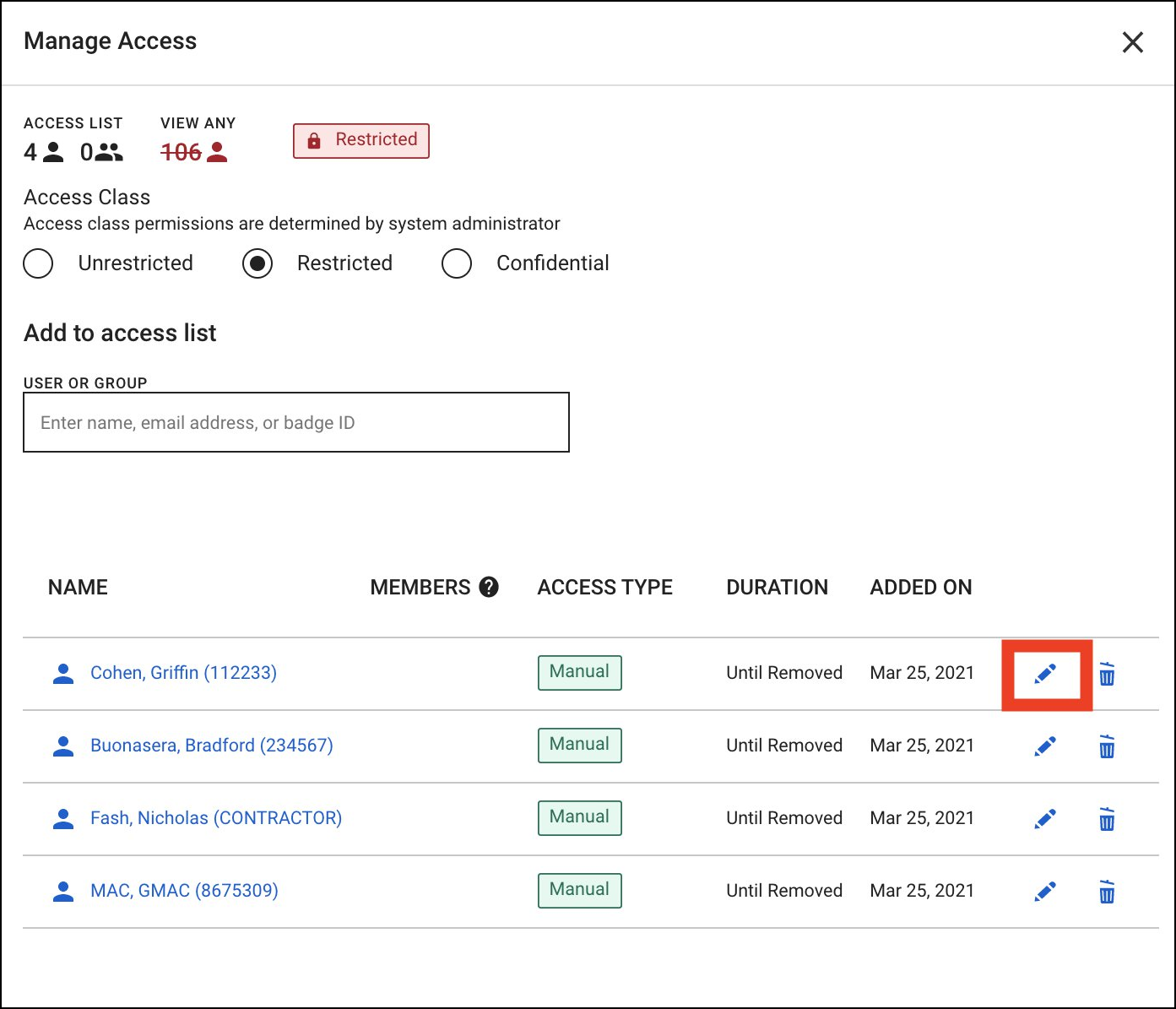This screenshot has width=1176, height=1009.
Task: Click the user avatar beside Cohen, Griffin
Action: 63,673
